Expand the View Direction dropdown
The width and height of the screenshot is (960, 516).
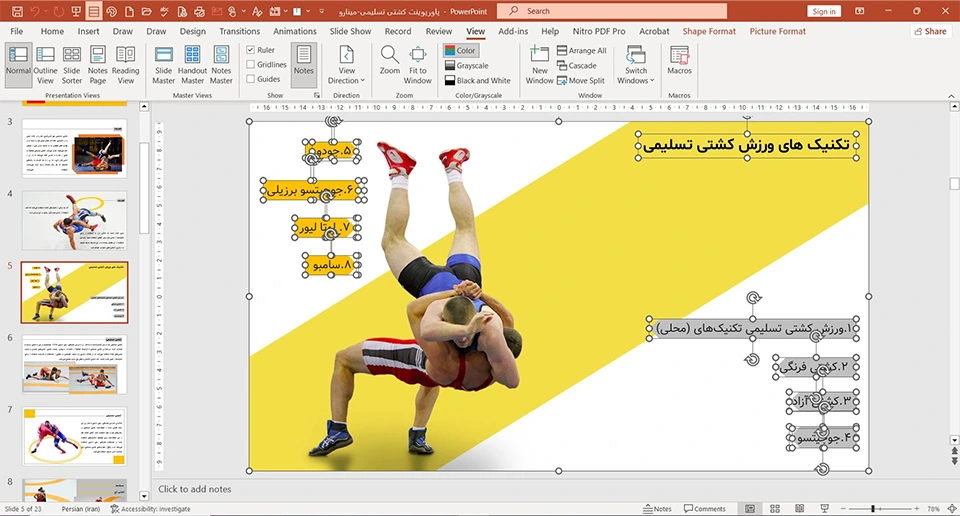click(347, 65)
